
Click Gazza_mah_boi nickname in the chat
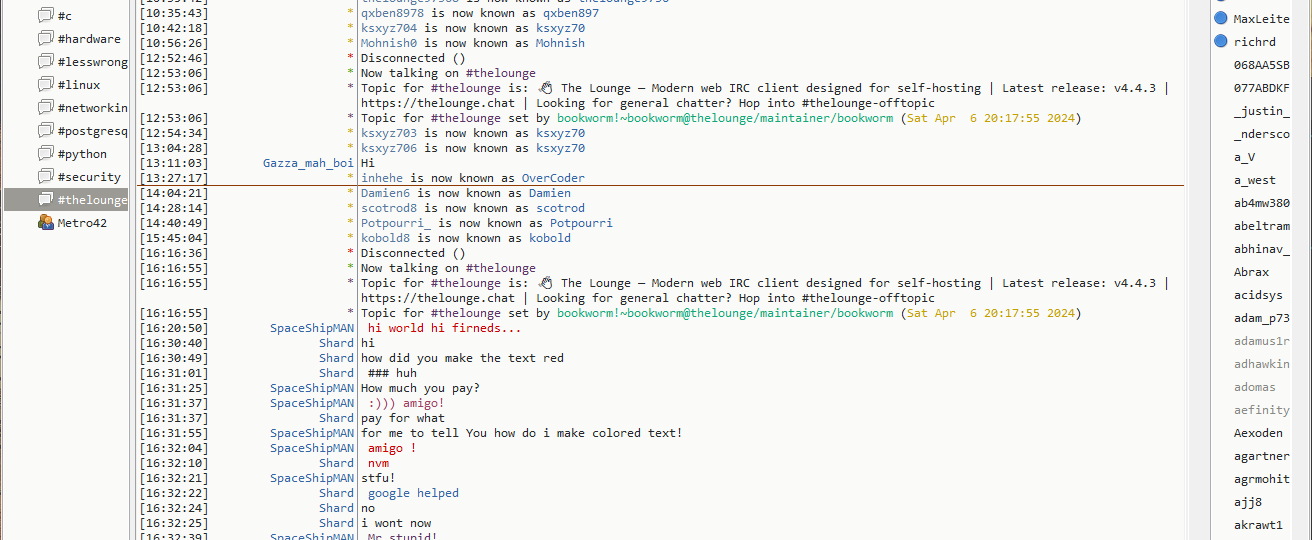[x=308, y=163]
